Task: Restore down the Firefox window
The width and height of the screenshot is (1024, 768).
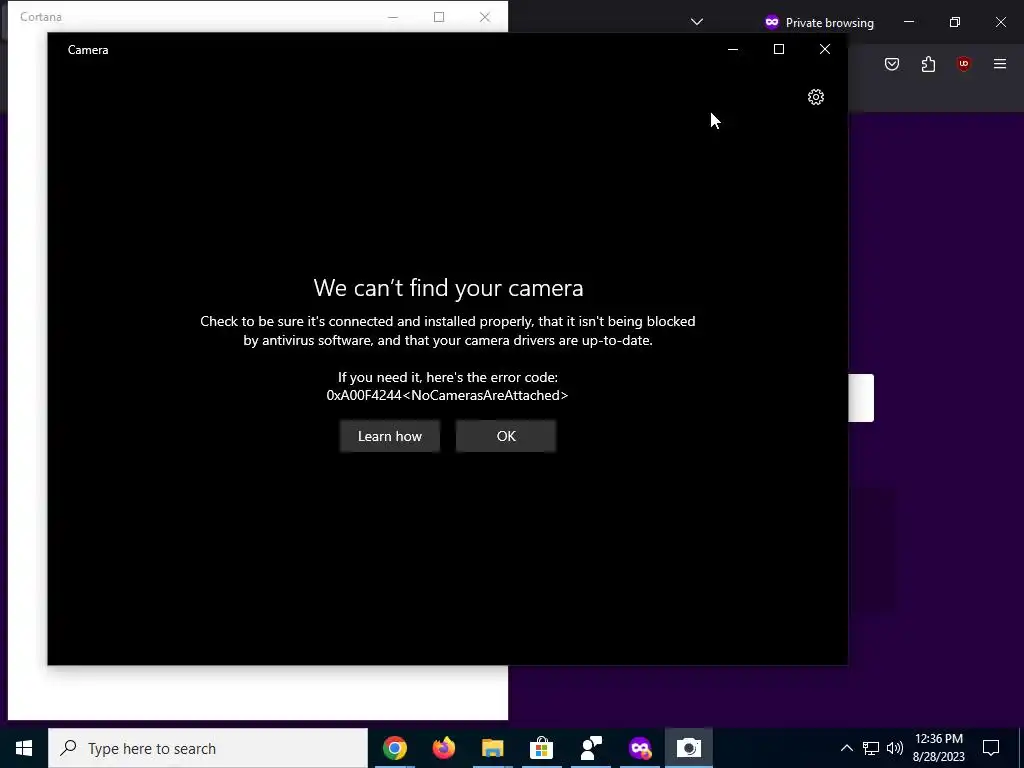Action: (955, 22)
